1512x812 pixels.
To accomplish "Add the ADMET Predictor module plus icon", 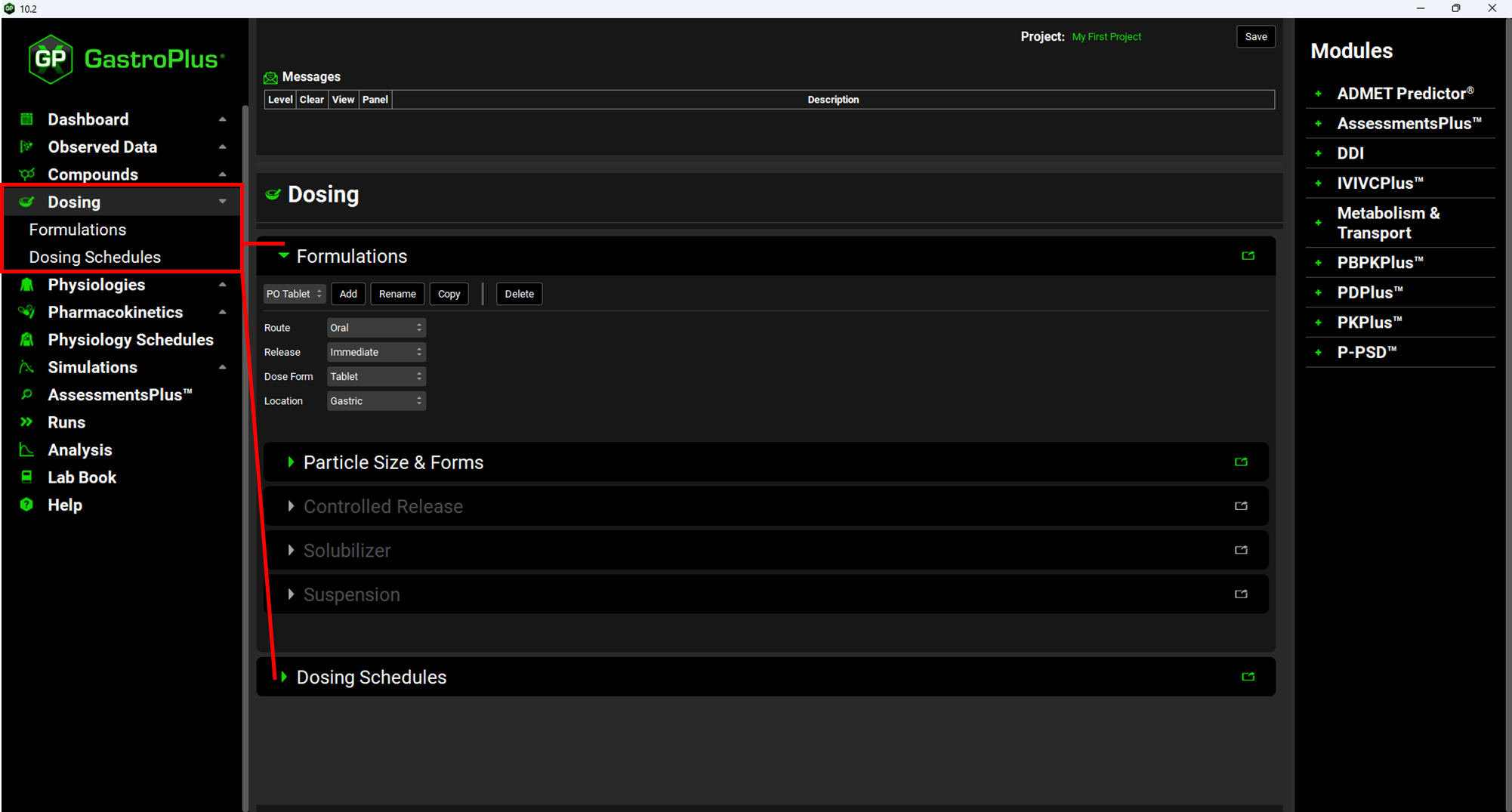I will click(1319, 94).
